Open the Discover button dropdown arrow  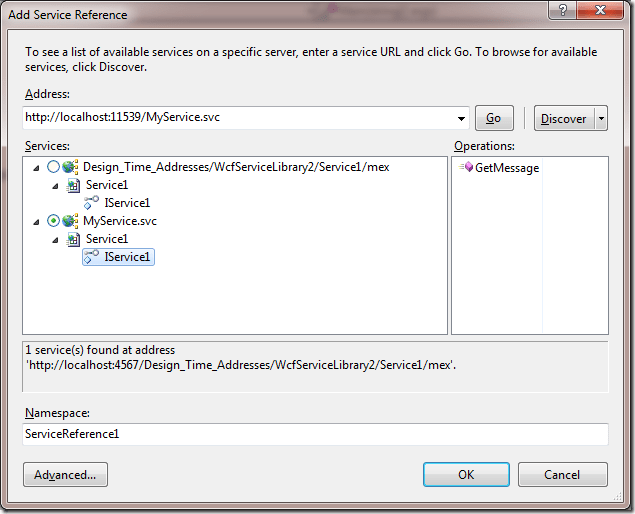(601, 118)
